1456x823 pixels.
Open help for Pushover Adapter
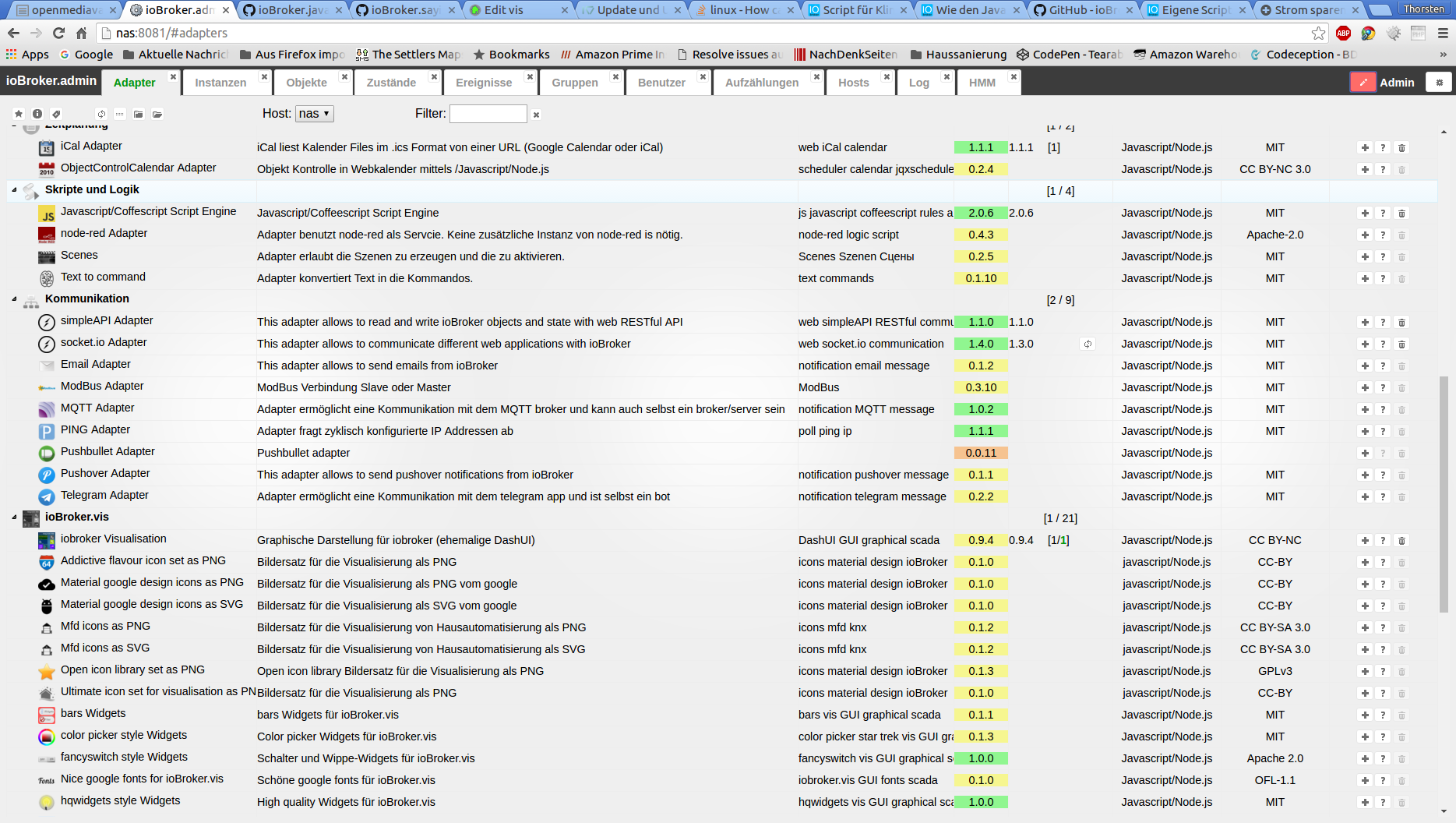pos(1384,475)
